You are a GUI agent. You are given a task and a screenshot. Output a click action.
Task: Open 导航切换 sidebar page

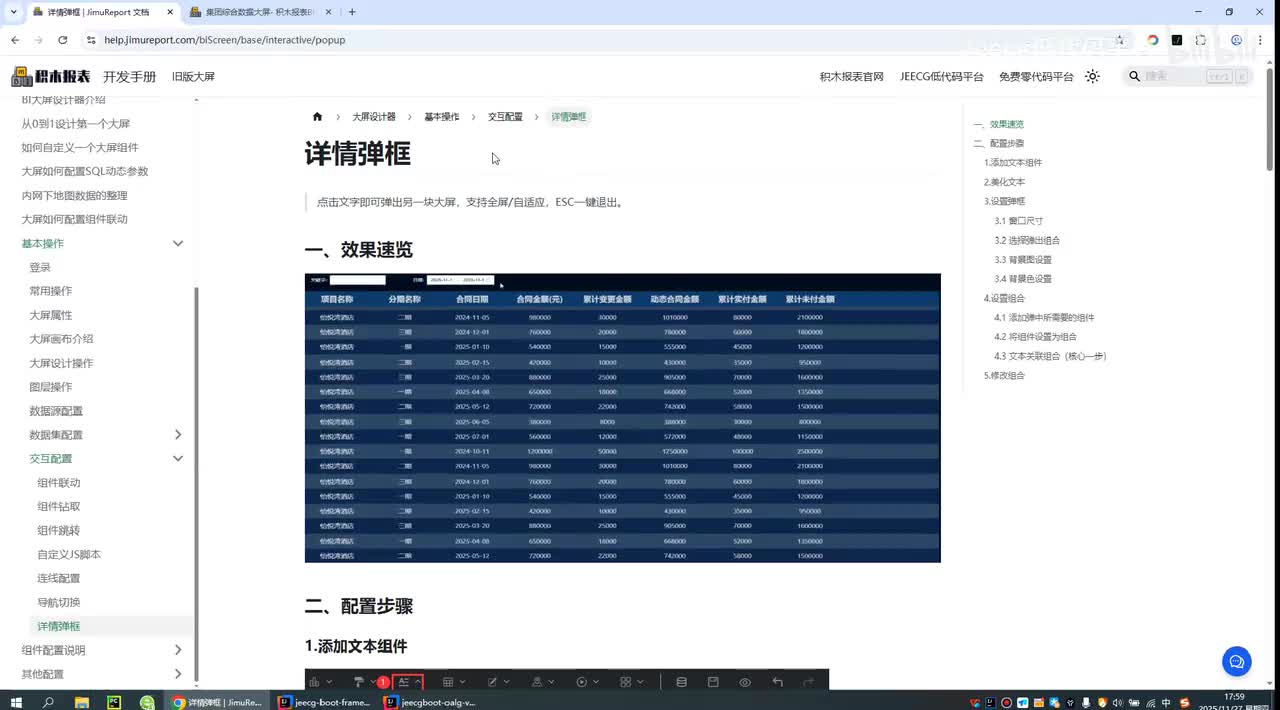59,603
